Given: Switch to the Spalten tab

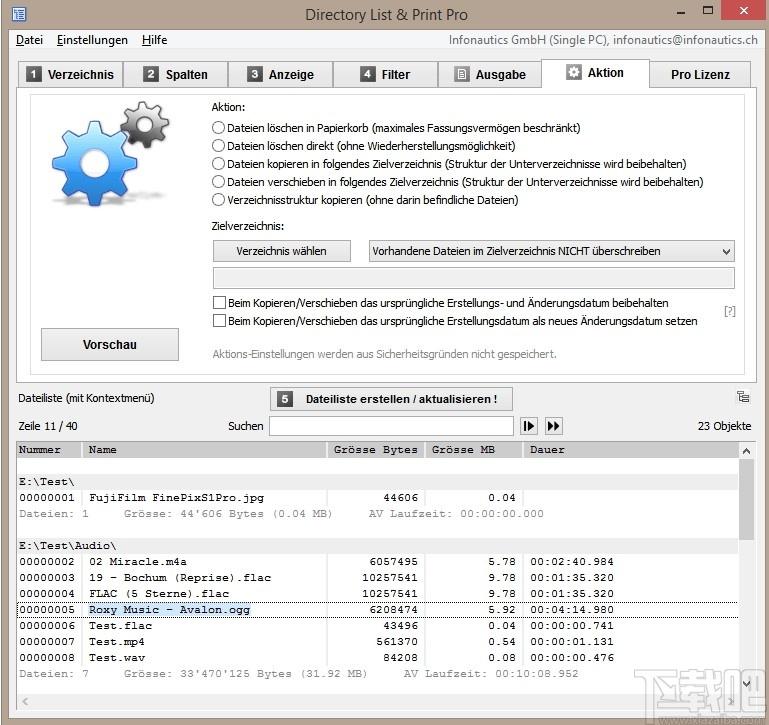Looking at the screenshot, I should [x=176, y=75].
